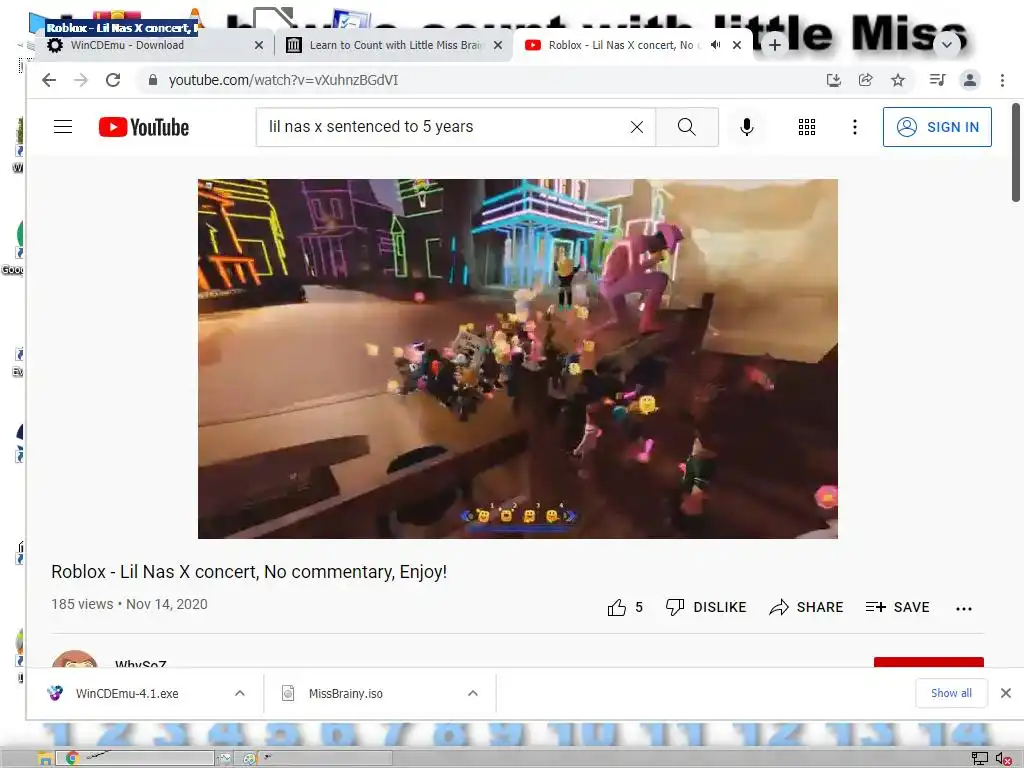This screenshot has height=768, width=1024.
Task: Open the WhySoZ channel avatar
Action: coord(74,660)
